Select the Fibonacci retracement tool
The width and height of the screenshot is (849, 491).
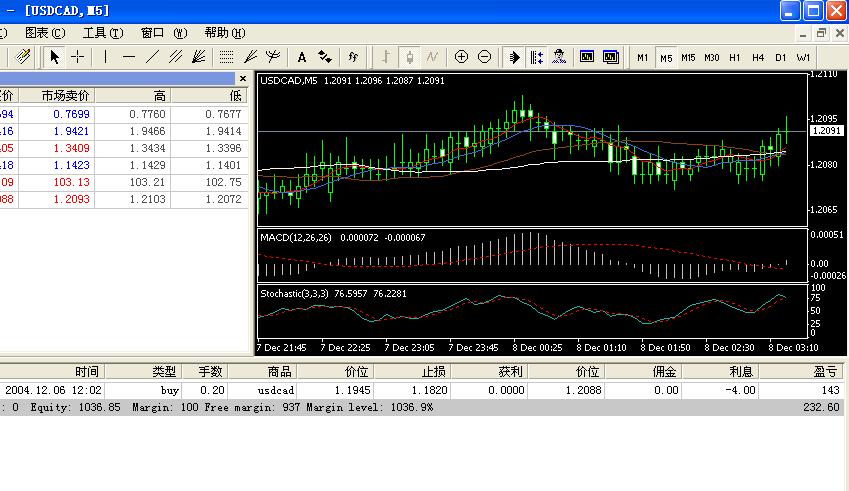[226, 57]
